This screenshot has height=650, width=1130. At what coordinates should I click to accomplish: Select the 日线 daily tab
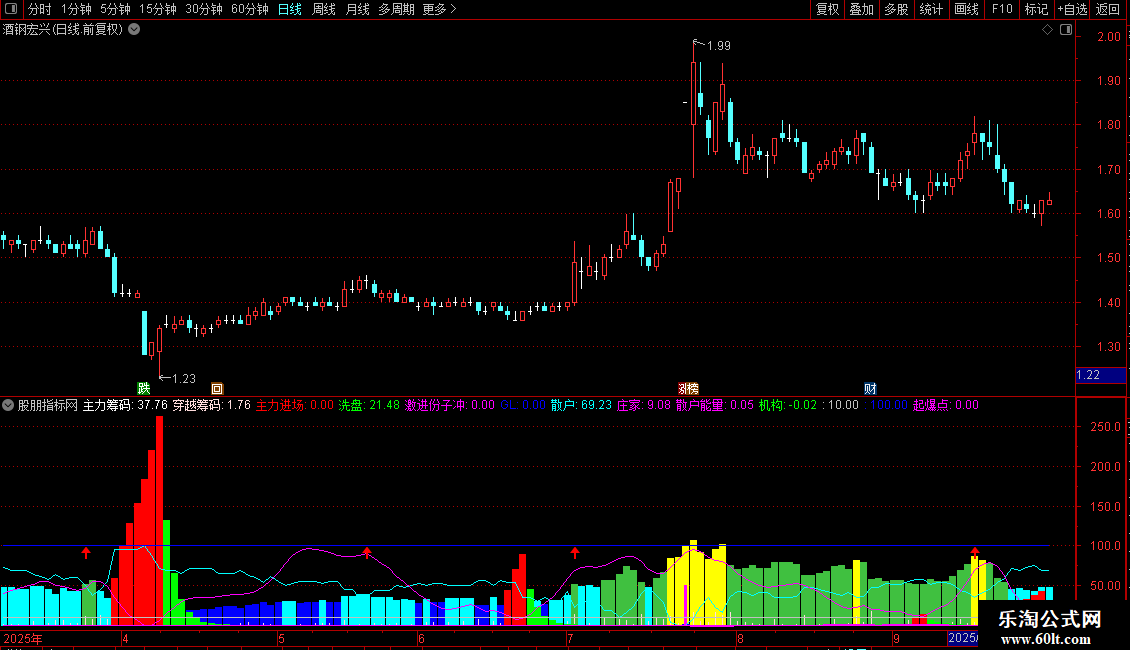pos(290,9)
